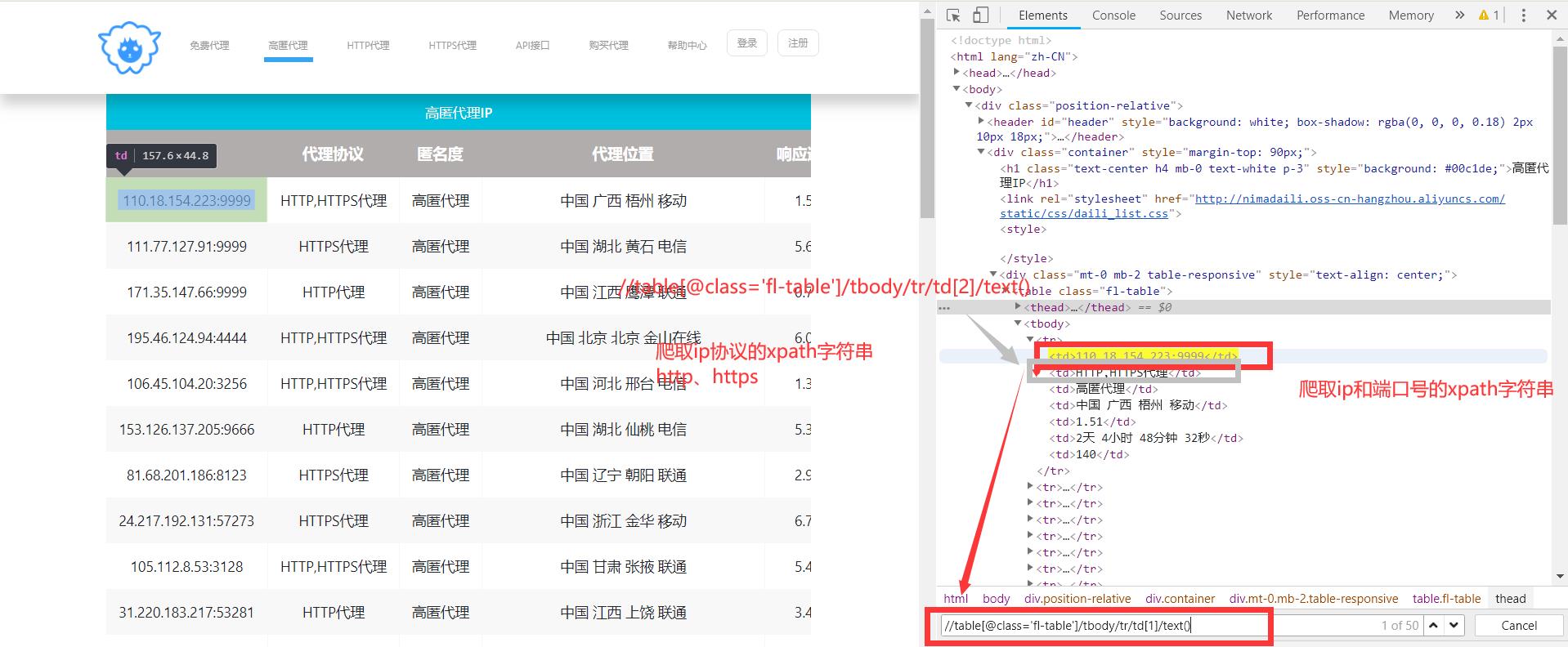The image size is (1568, 647).
Task: Go to the previous search match arrow
Action: 1434,626
